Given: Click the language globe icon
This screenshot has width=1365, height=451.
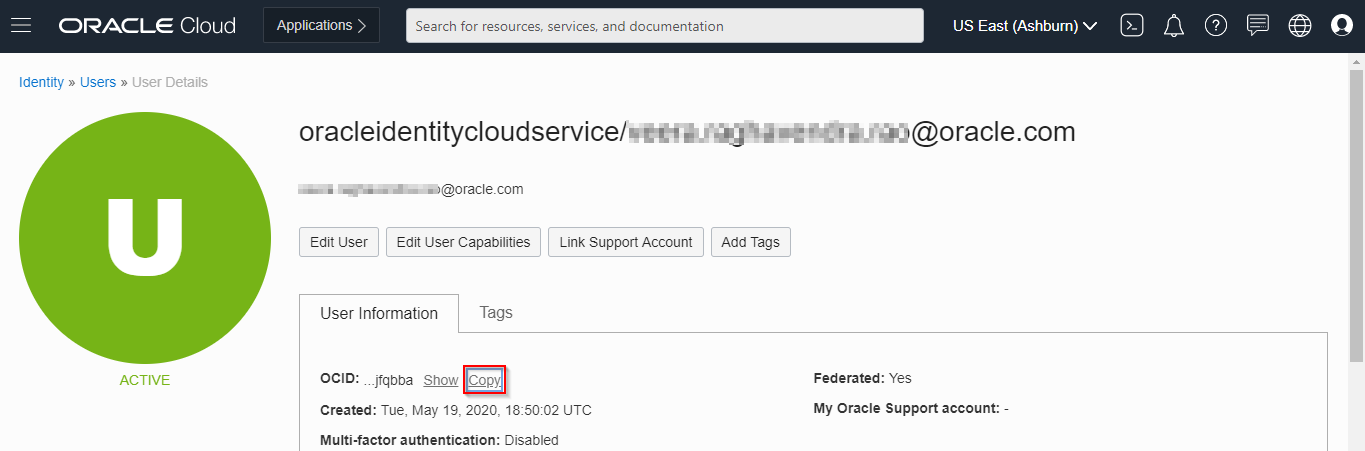Looking at the screenshot, I should [1300, 26].
